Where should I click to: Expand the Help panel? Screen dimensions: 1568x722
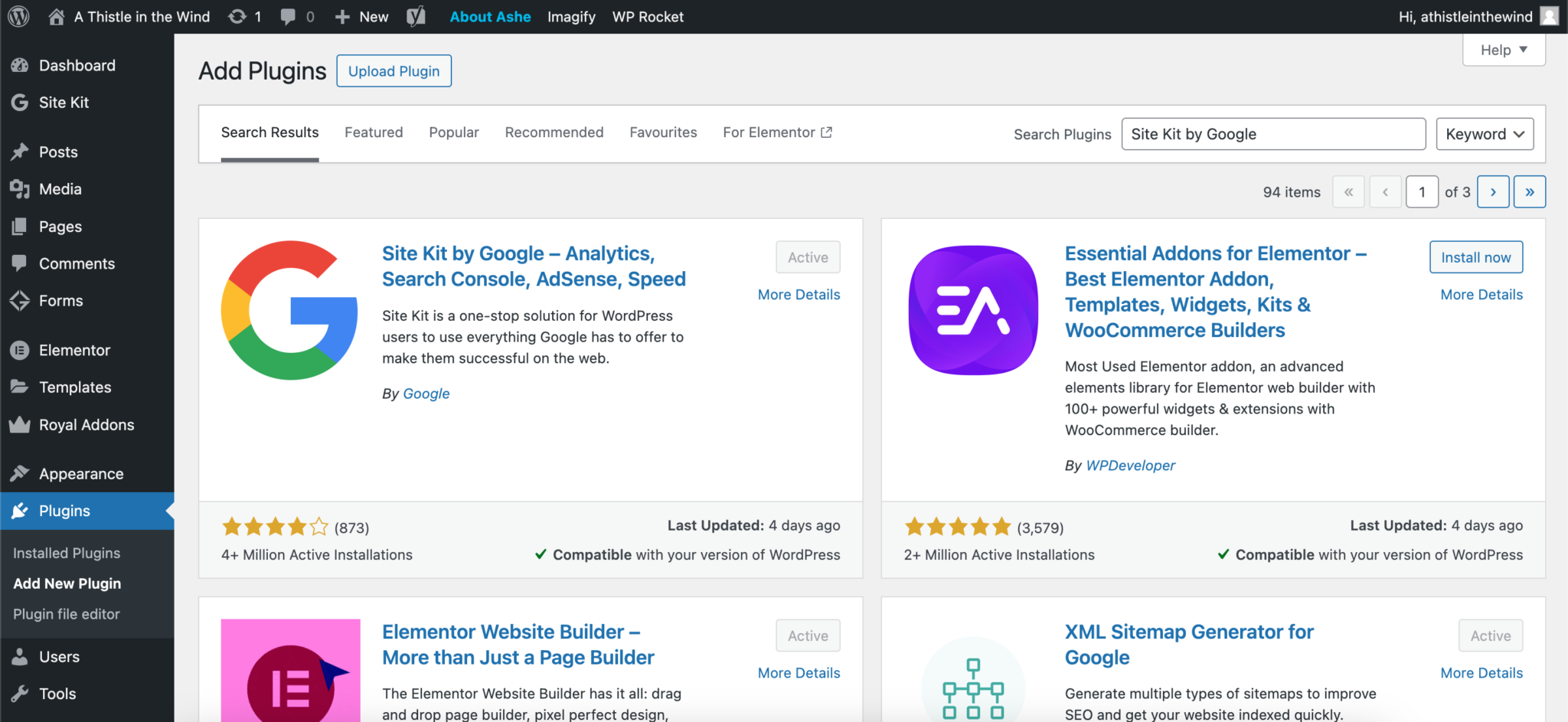pos(1502,49)
